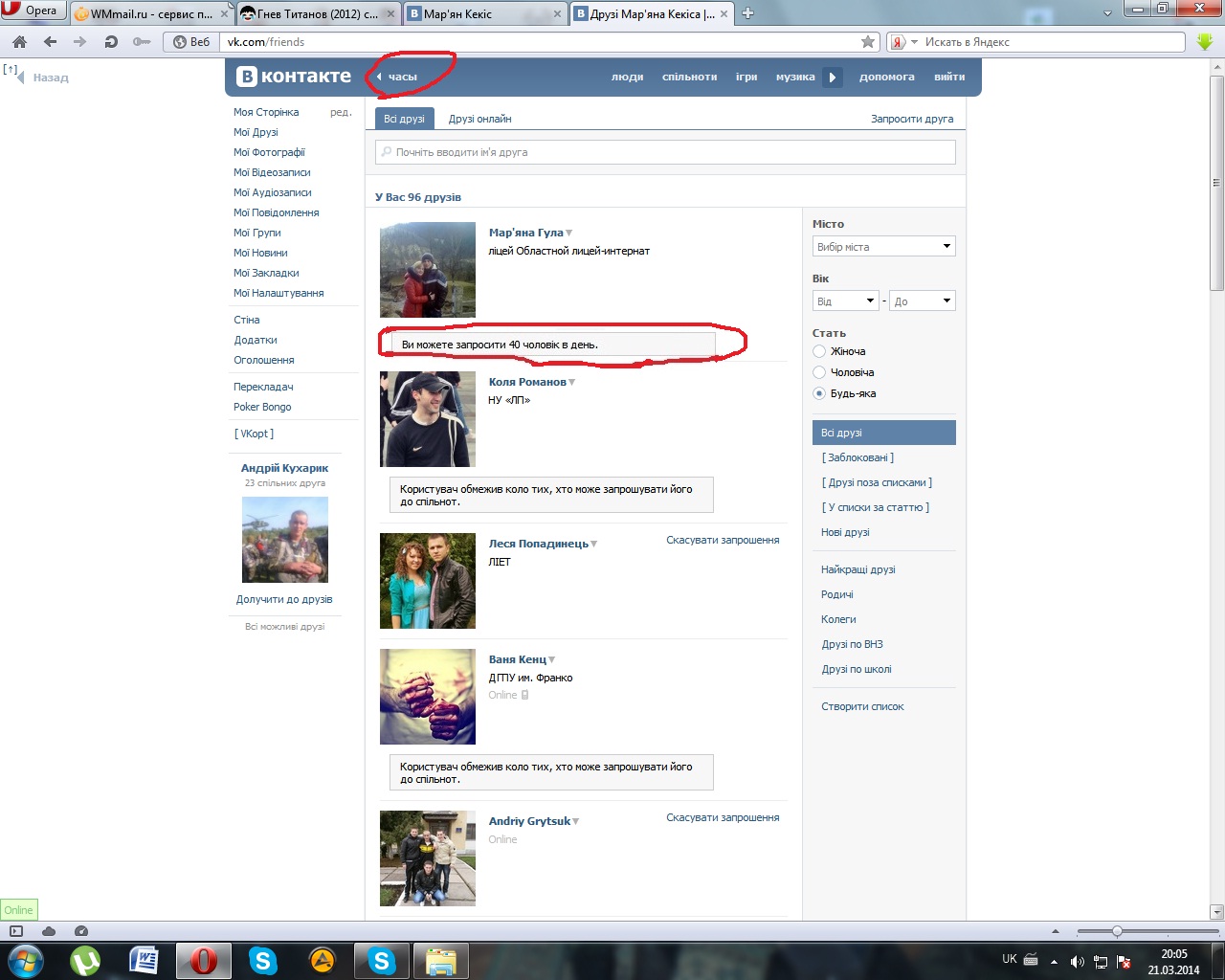The image size is (1225, 980).
Task: Click the friend name search field
Action: (x=666, y=152)
